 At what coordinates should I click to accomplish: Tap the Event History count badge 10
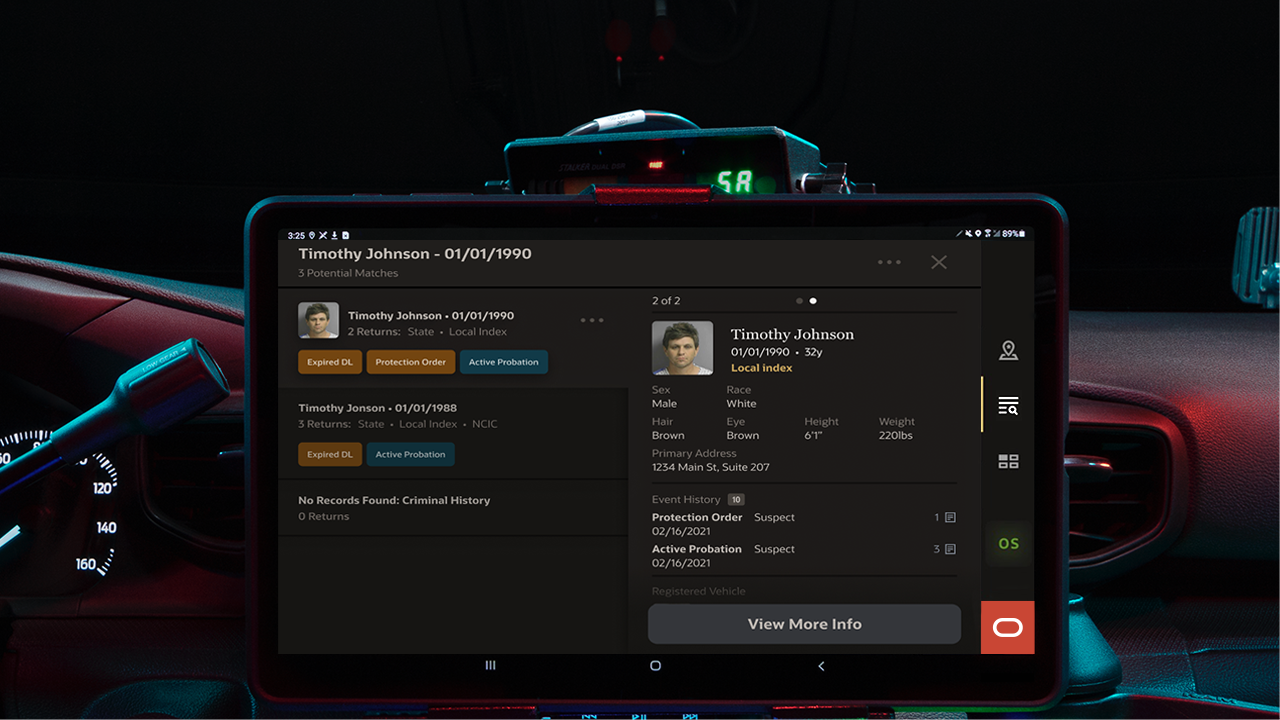click(x=736, y=500)
